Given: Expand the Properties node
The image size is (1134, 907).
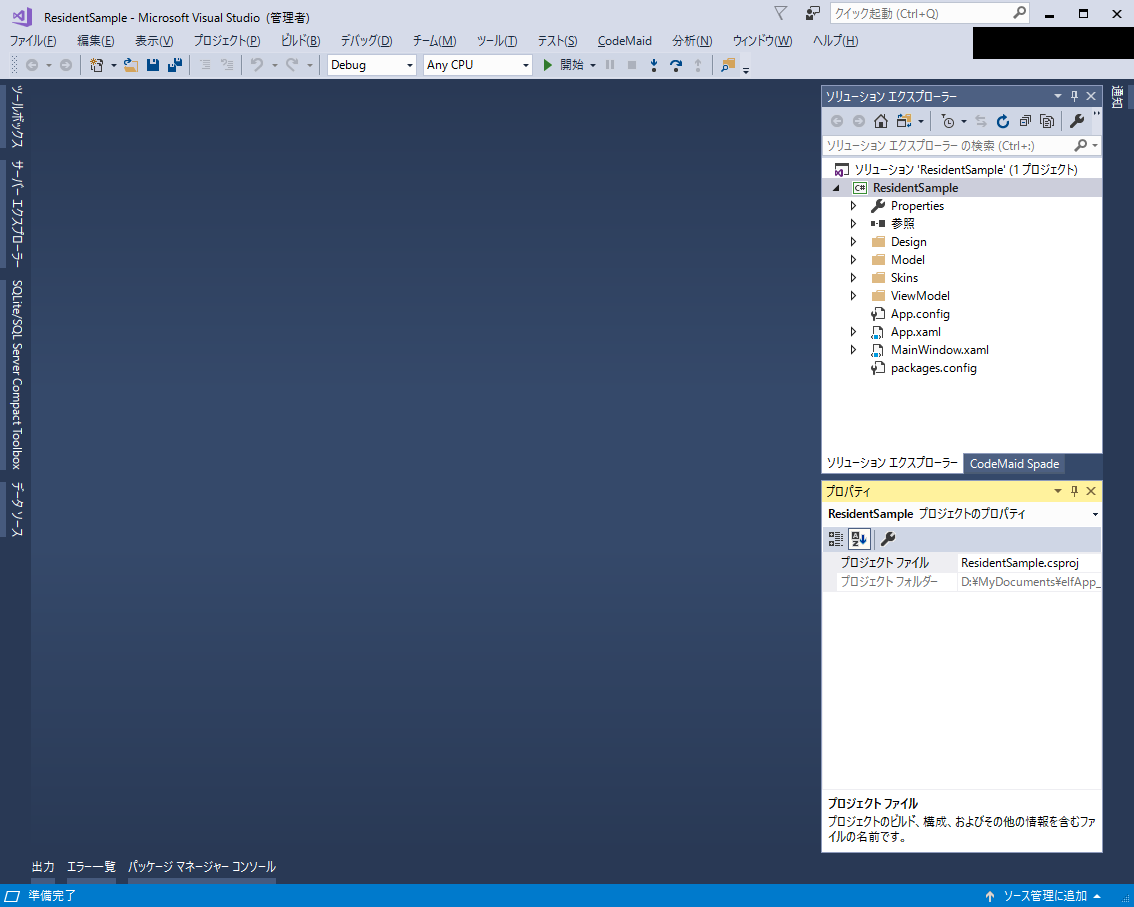Looking at the screenshot, I should pyautogui.click(x=853, y=206).
